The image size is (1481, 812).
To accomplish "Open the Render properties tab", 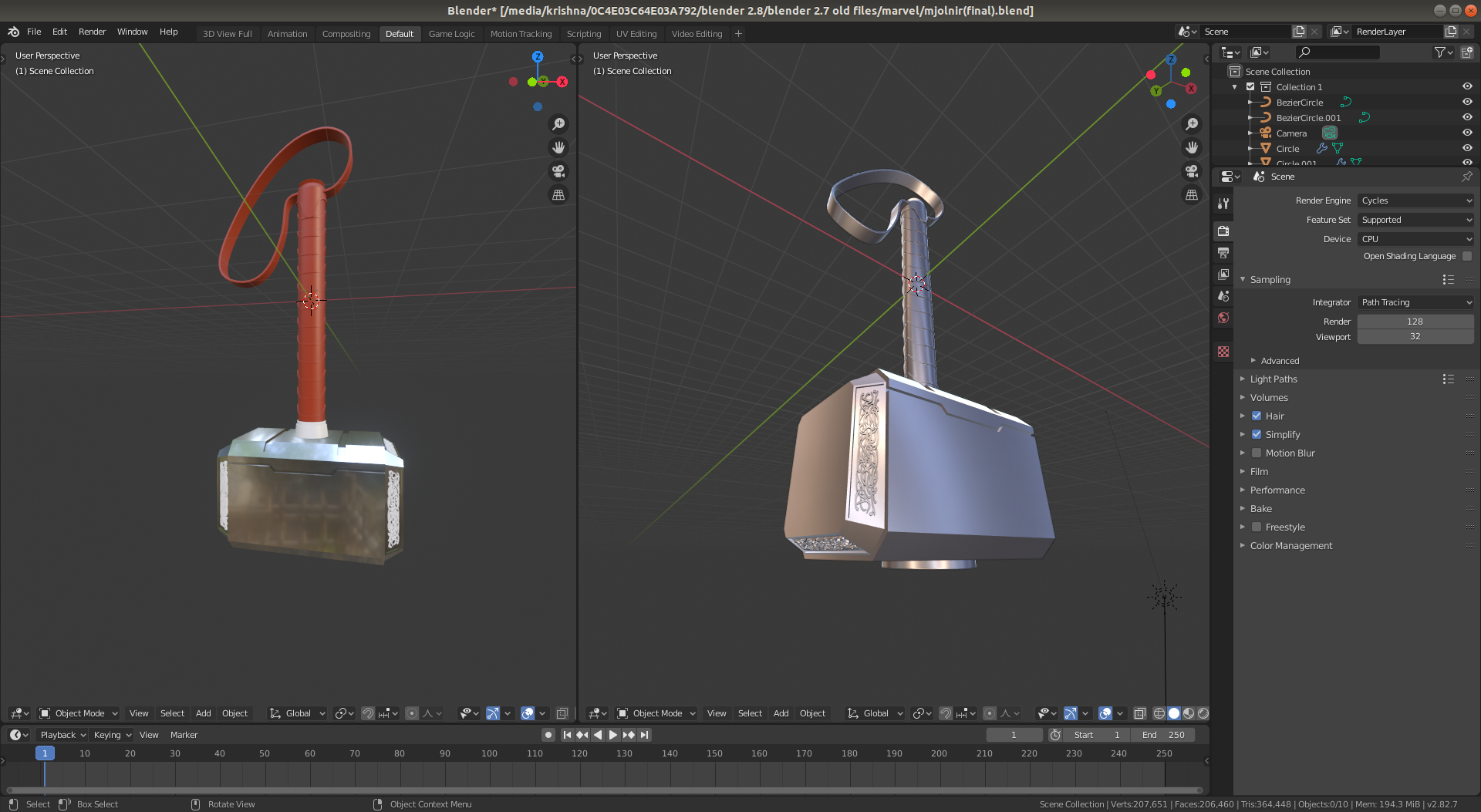I will coord(1223,231).
